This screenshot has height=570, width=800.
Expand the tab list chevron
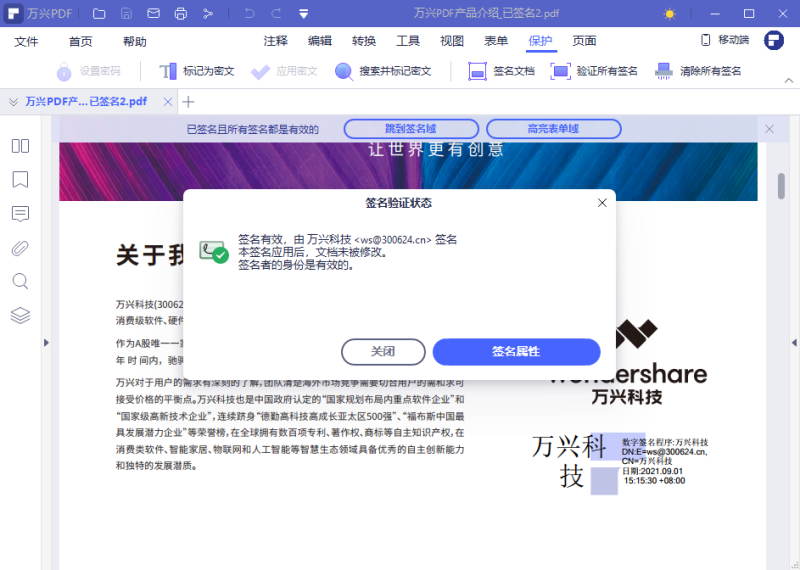tap(13, 102)
